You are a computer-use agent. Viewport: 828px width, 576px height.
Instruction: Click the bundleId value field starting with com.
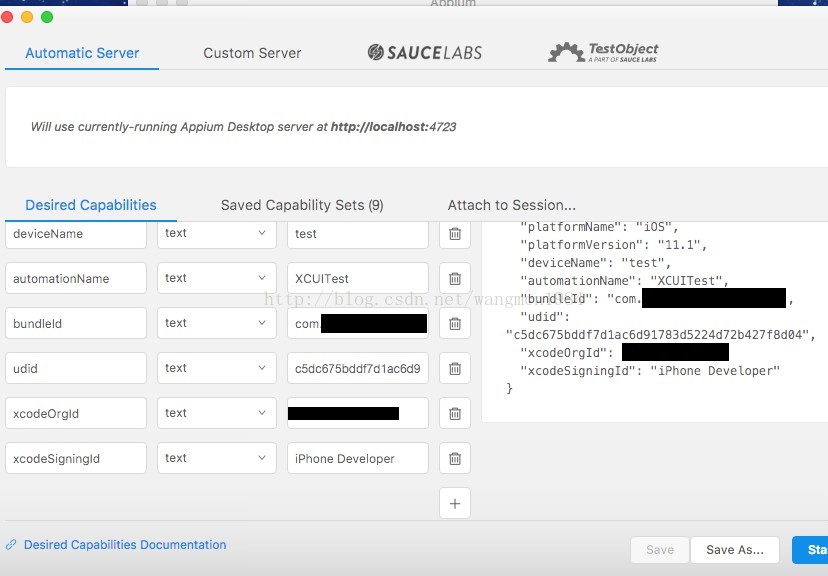click(x=357, y=323)
